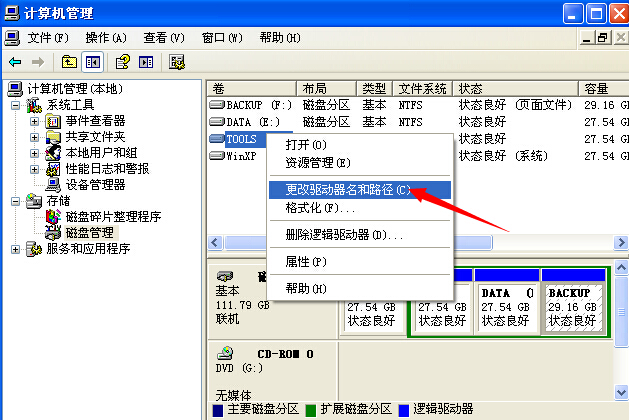Select the WinXP volume in list

coord(240,156)
